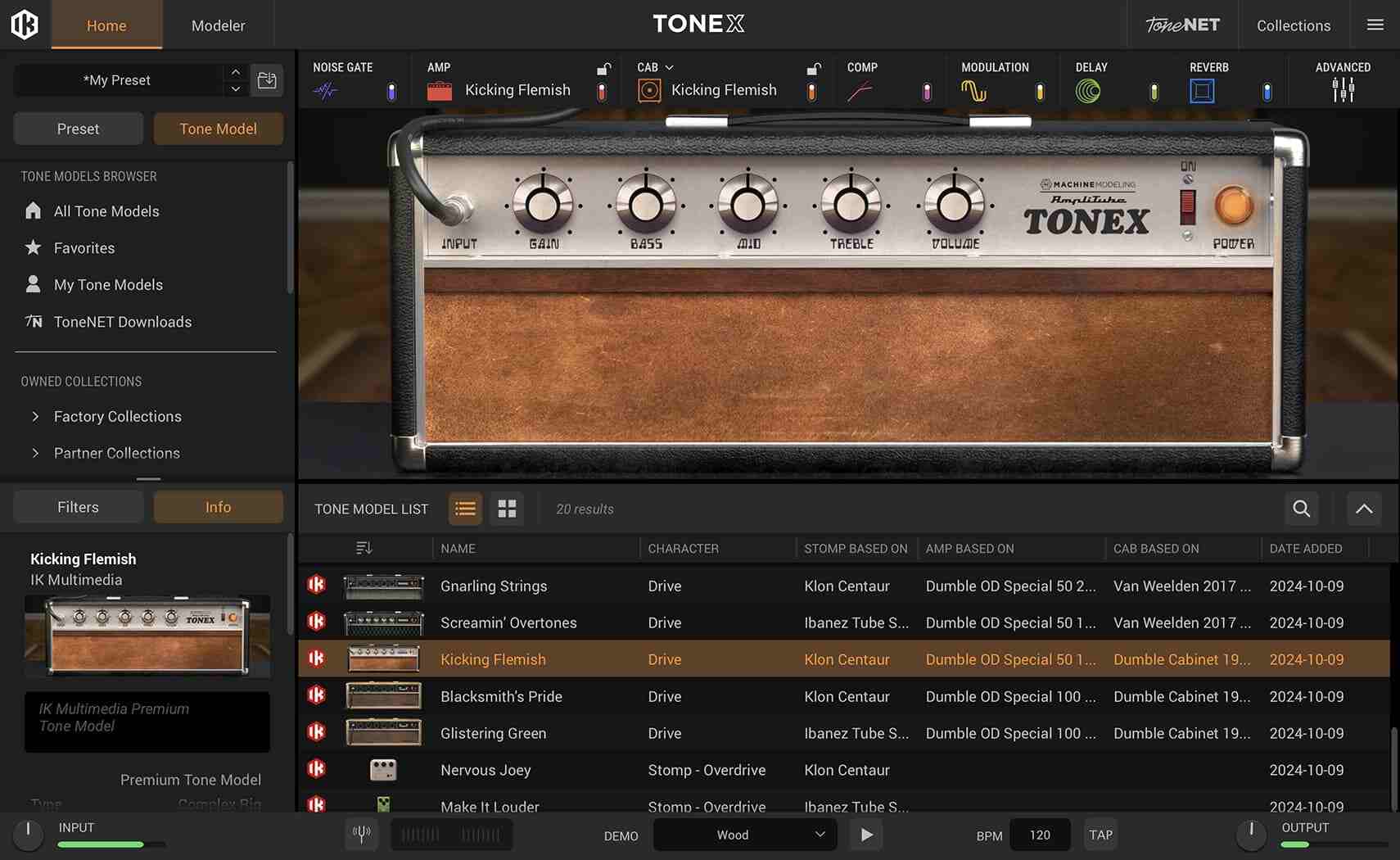This screenshot has width=1400, height=860.
Task: Select the Preset tab
Action: (78, 128)
